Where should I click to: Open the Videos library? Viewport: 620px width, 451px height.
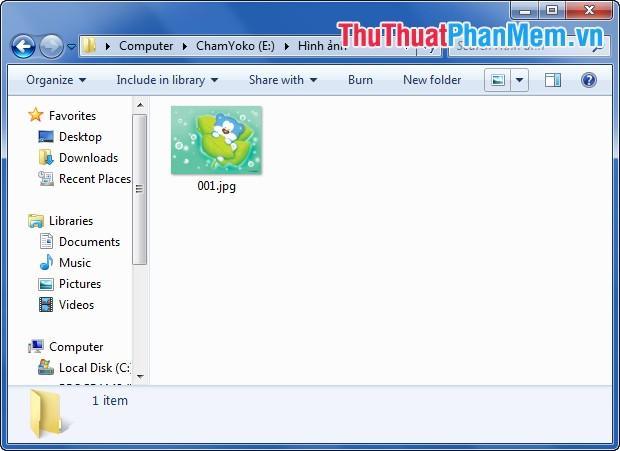pos(76,304)
